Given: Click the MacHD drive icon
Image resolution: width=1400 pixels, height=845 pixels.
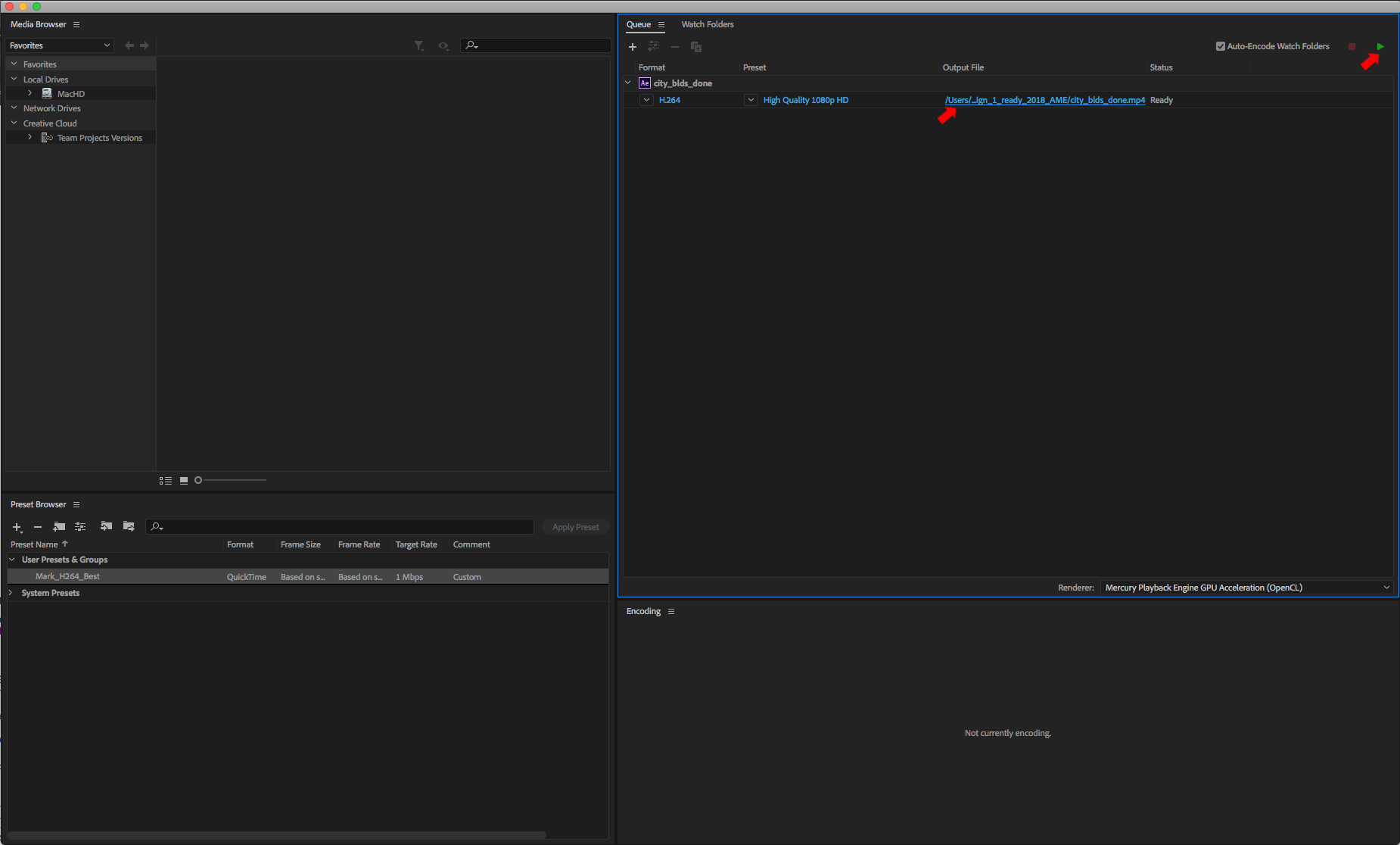Looking at the screenshot, I should point(47,94).
